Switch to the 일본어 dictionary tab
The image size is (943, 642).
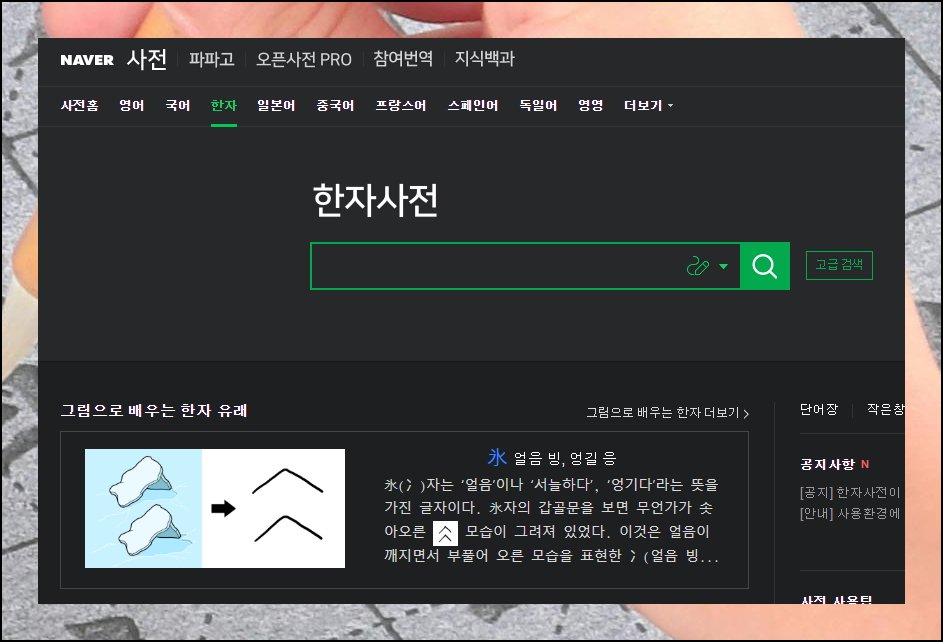click(x=276, y=106)
